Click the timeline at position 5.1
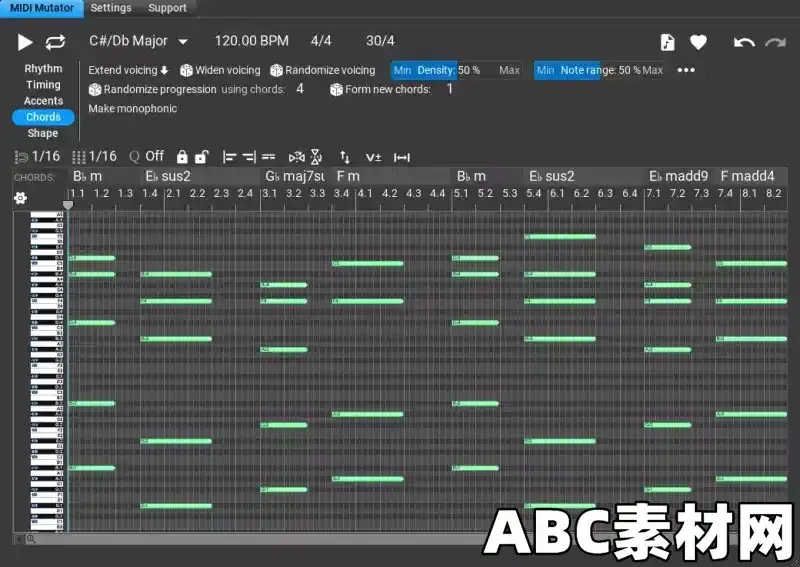Viewport: 800px width, 567px height. [461, 193]
